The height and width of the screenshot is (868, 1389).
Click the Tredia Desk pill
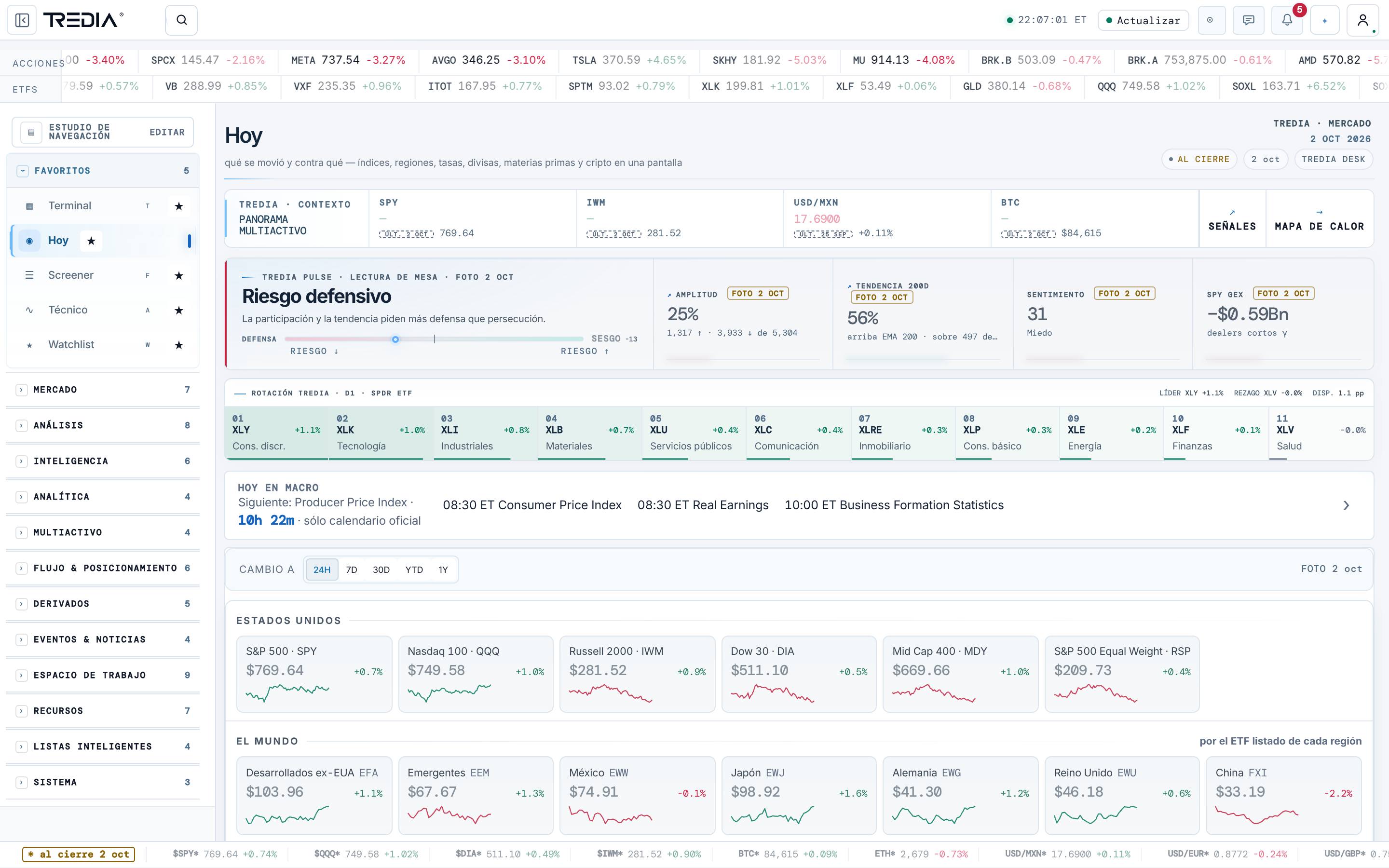tap(1334, 159)
